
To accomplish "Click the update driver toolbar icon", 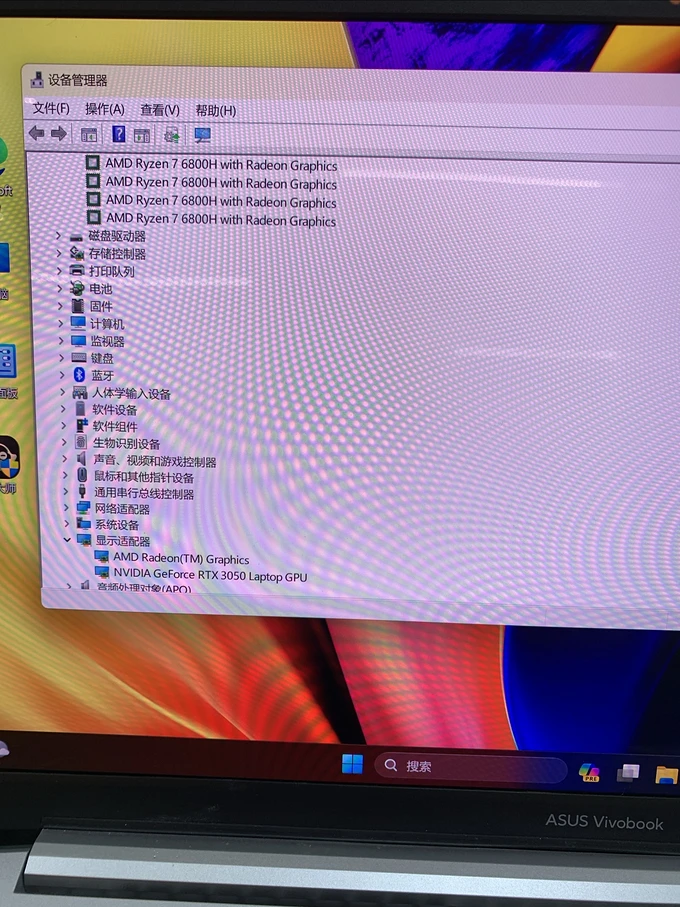I will click(172, 135).
